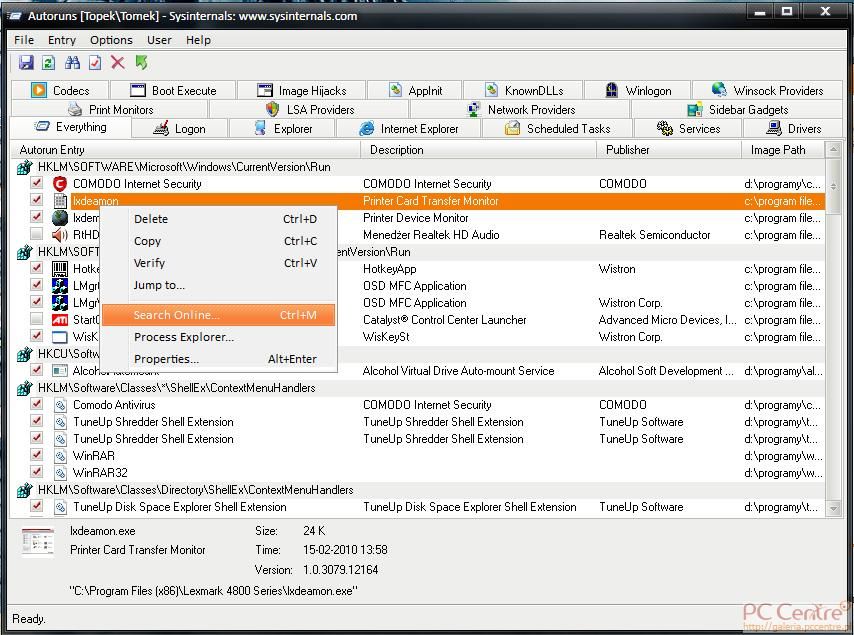This screenshot has height=635, width=854.
Task: Click the Properties toolbar icon with checkmark
Action: coord(95,63)
